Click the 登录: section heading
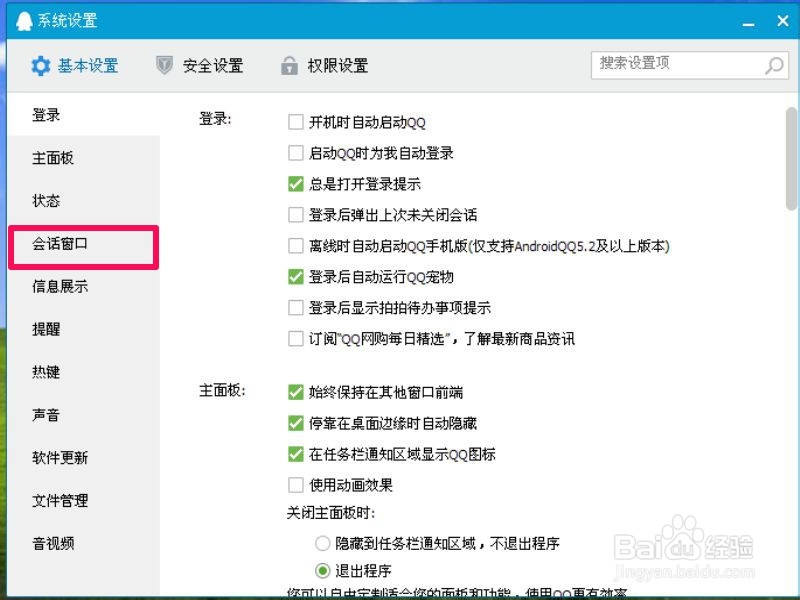 click(x=215, y=119)
